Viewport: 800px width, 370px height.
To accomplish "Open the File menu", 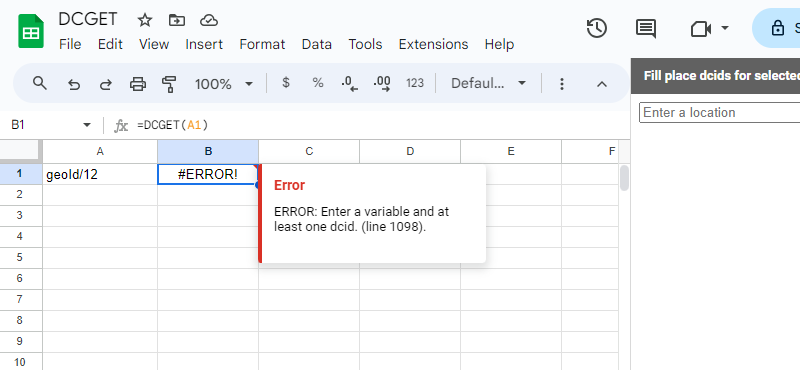I will point(70,44).
